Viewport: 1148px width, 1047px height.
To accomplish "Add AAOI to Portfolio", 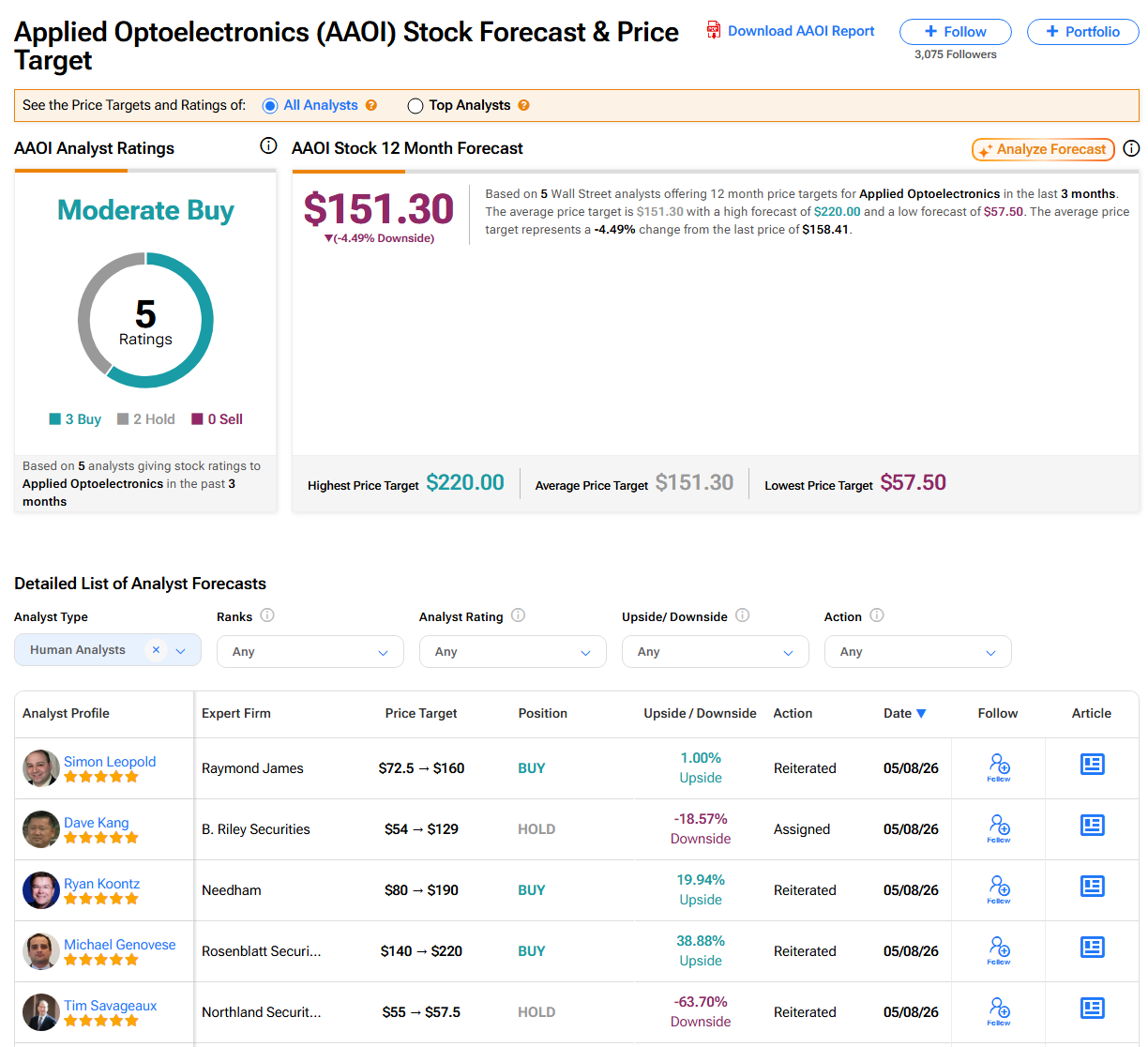I will coord(1083,32).
